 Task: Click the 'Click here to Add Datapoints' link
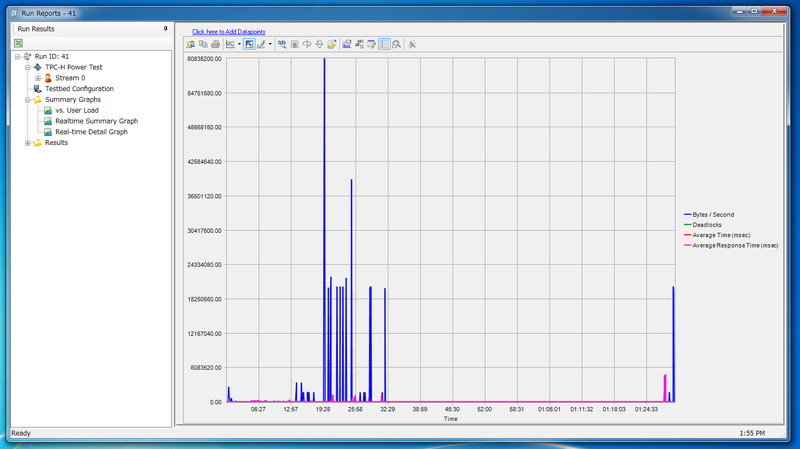tap(229, 32)
